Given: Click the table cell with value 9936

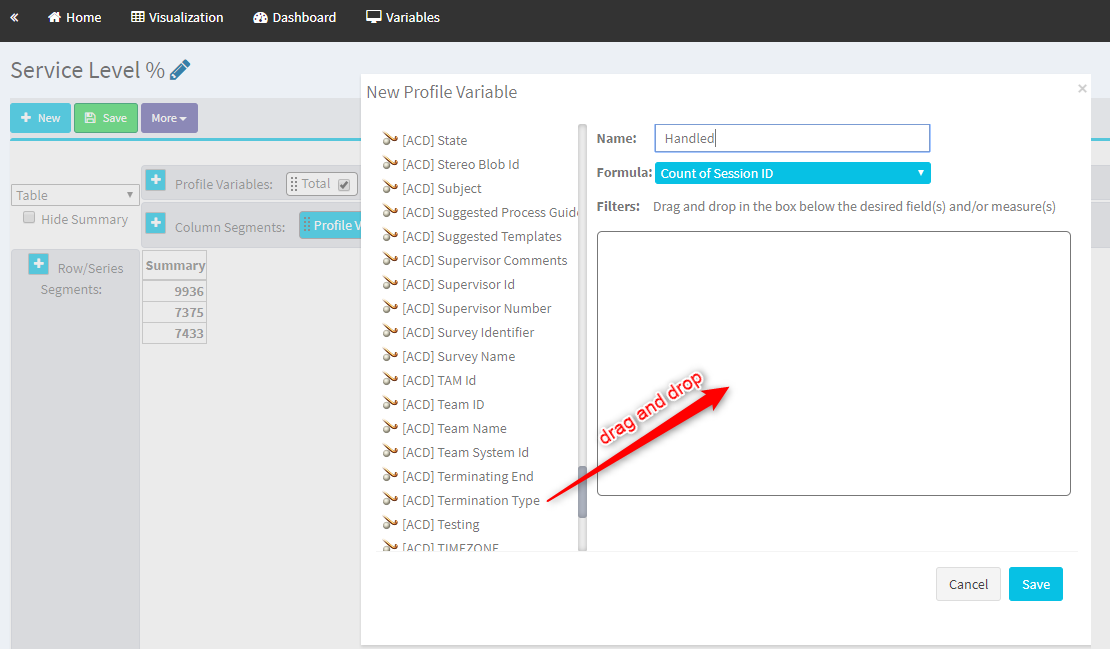Looking at the screenshot, I should (x=175, y=291).
